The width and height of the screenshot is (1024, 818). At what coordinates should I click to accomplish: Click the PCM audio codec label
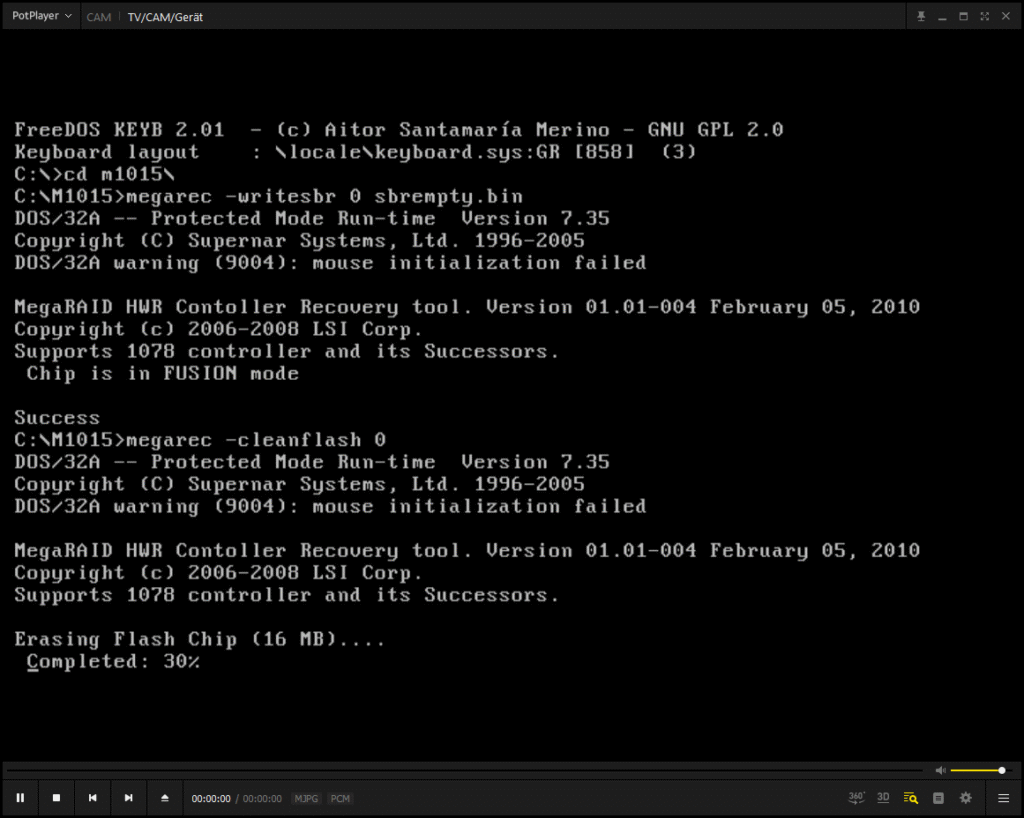point(340,799)
